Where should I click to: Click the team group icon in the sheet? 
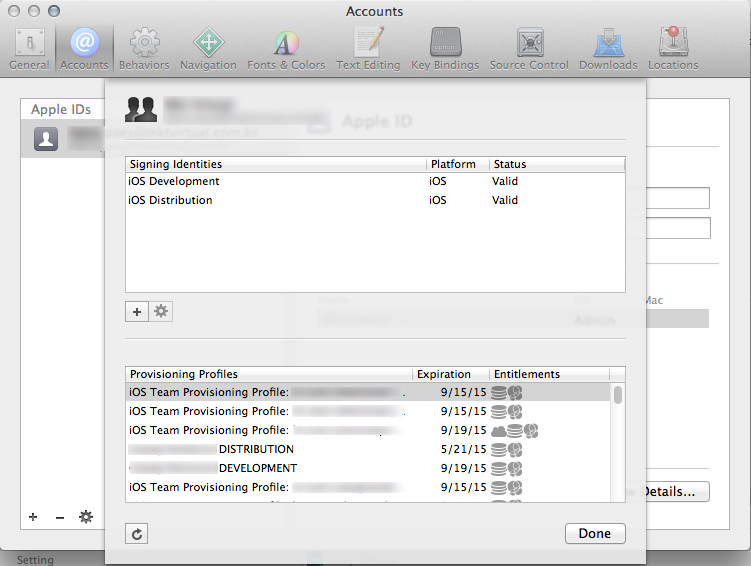(141, 109)
